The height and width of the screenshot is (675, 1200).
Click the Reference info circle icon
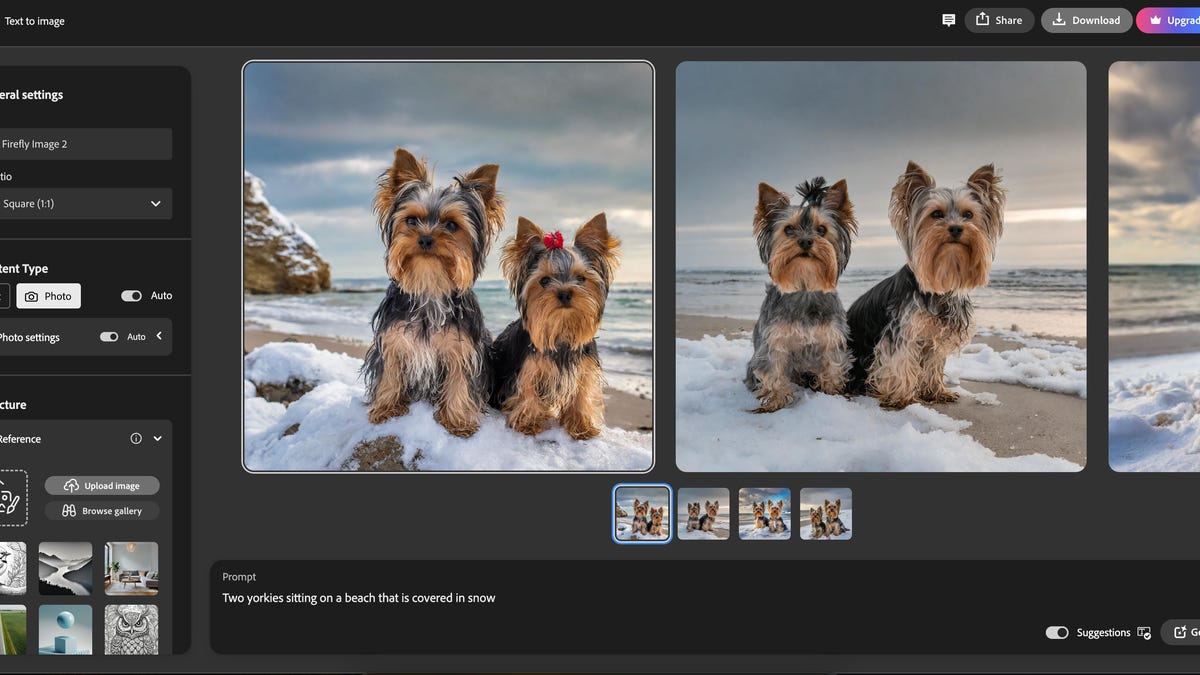click(136, 438)
